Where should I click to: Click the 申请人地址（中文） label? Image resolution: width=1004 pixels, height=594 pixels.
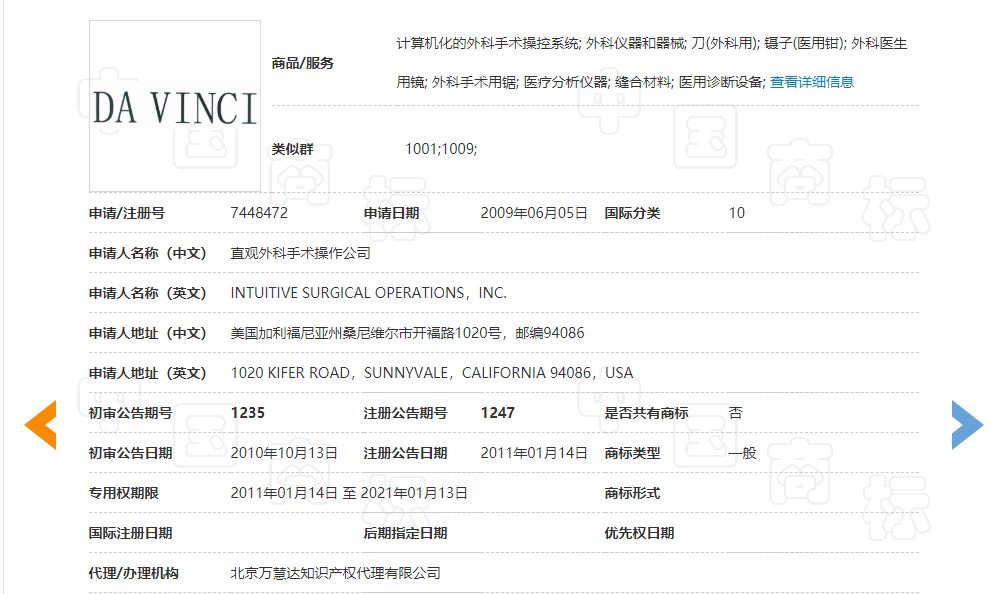point(147,333)
